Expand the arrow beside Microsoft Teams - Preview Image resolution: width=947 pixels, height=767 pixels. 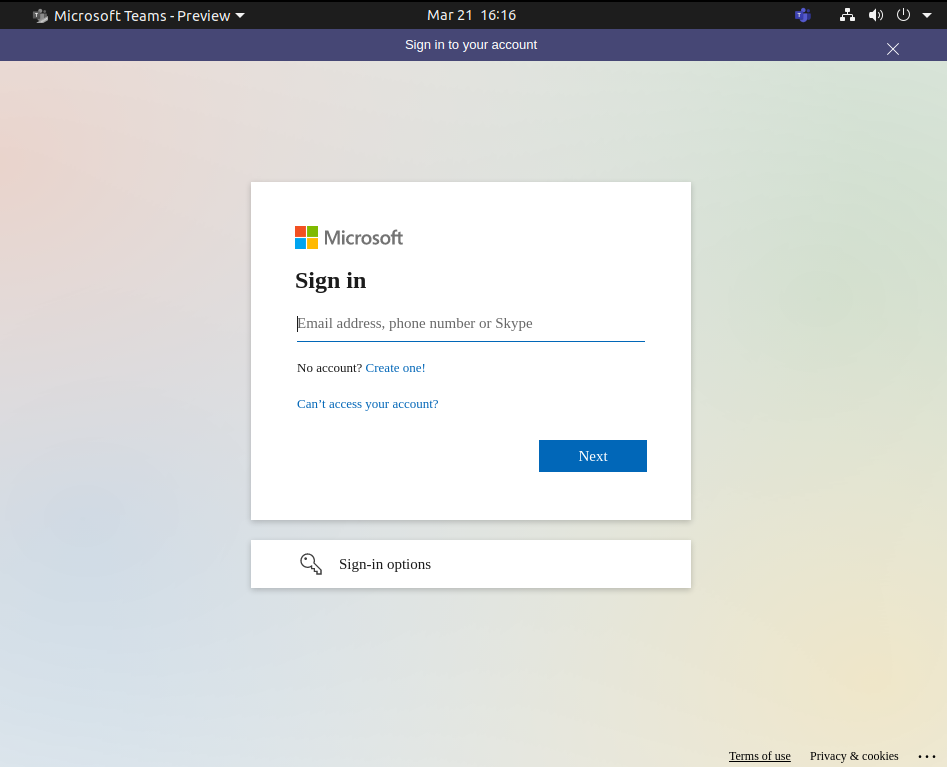point(240,16)
